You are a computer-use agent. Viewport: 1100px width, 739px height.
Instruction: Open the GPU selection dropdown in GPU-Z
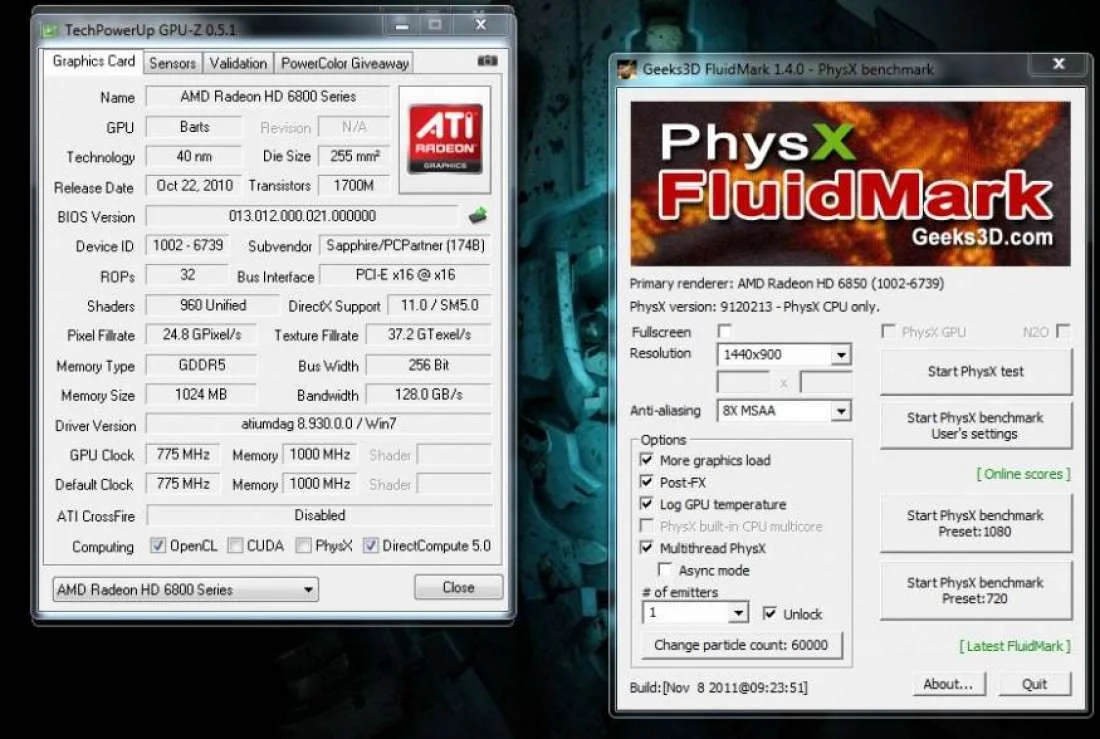pyautogui.click(x=185, y=590)
